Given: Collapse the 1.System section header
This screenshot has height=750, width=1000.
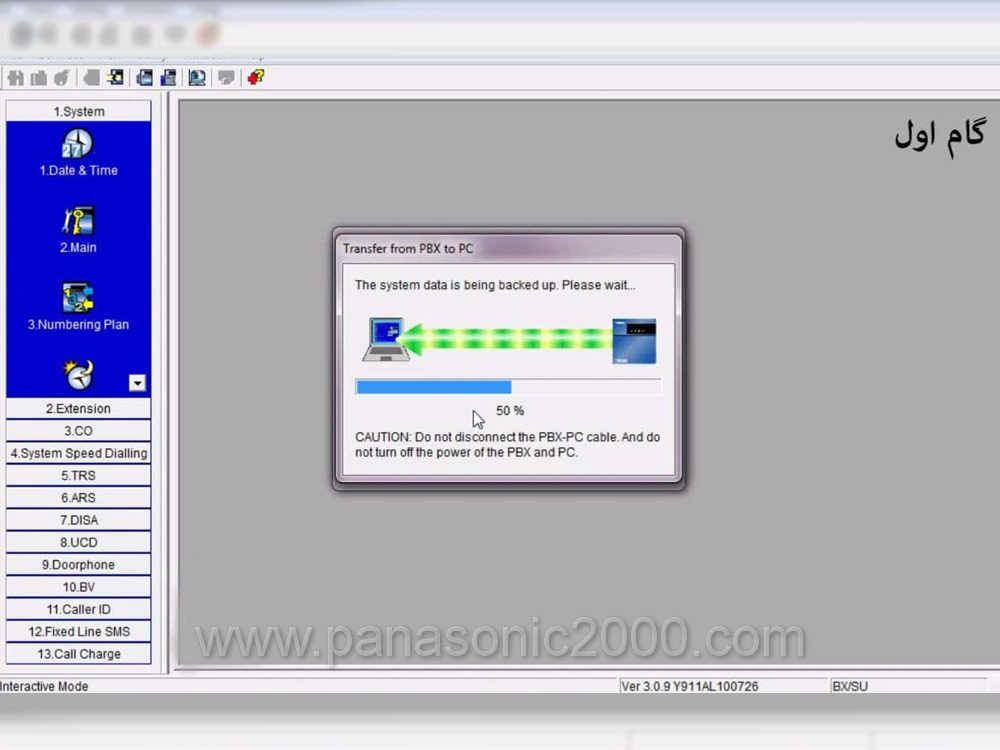Looking at the screenshot, I should coord(78,111).
